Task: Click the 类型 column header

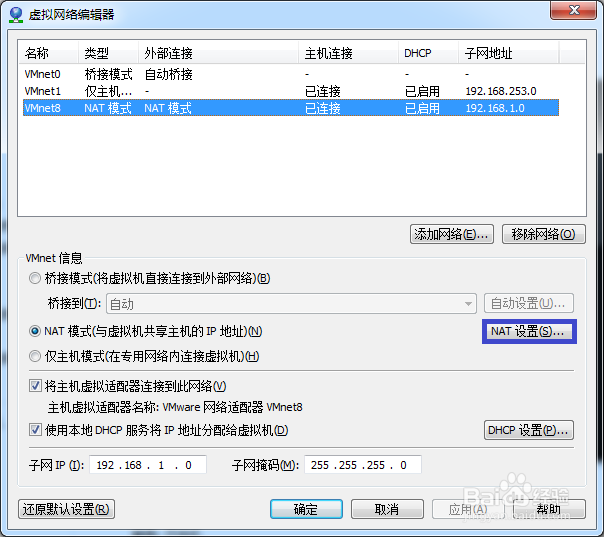Action: (109, 53)
